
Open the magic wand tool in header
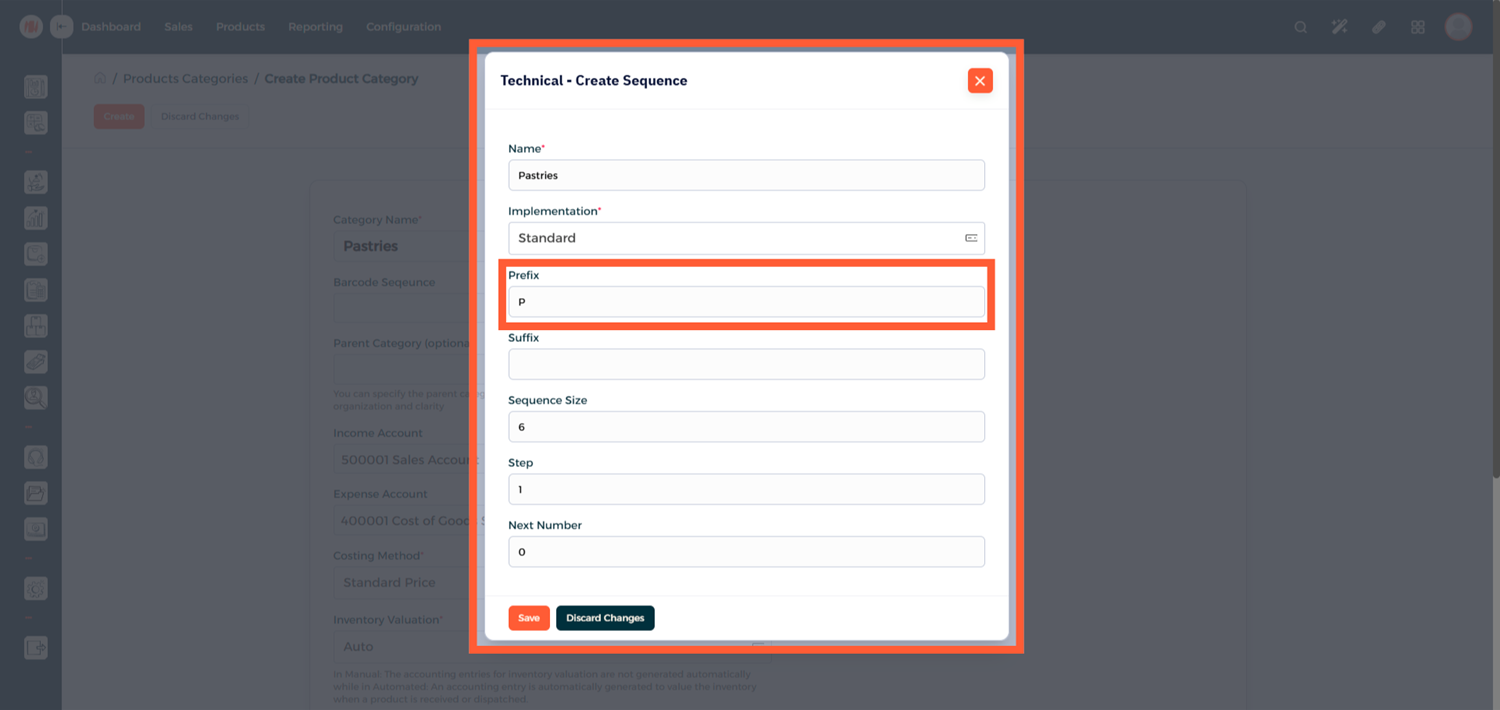[1339, 27]
